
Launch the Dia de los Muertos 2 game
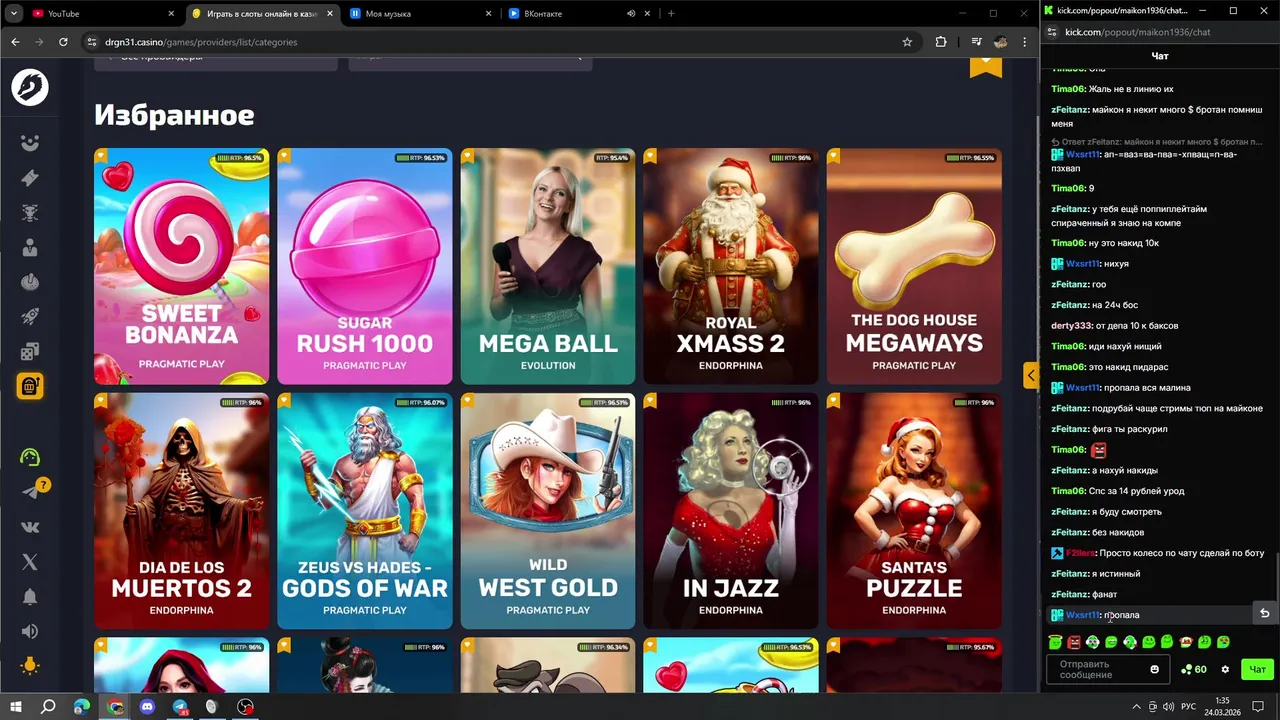pyautogui.click(x=181, y=511)
